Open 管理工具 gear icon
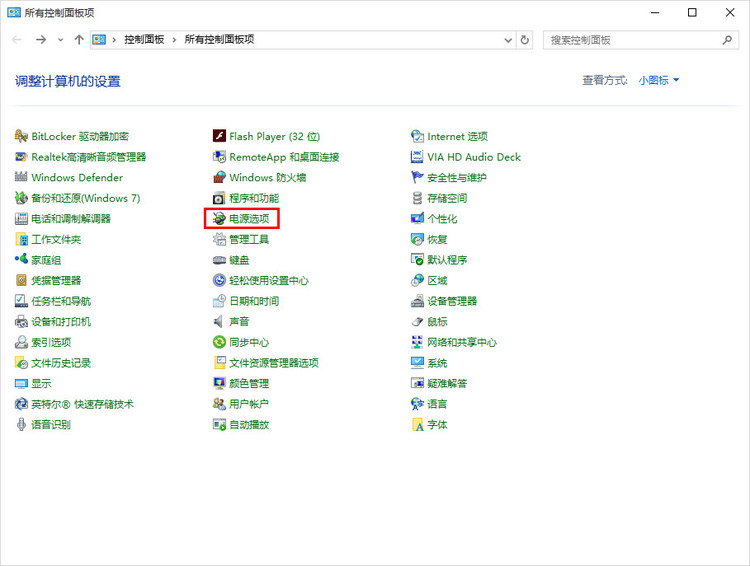 (x=219, y=239)
